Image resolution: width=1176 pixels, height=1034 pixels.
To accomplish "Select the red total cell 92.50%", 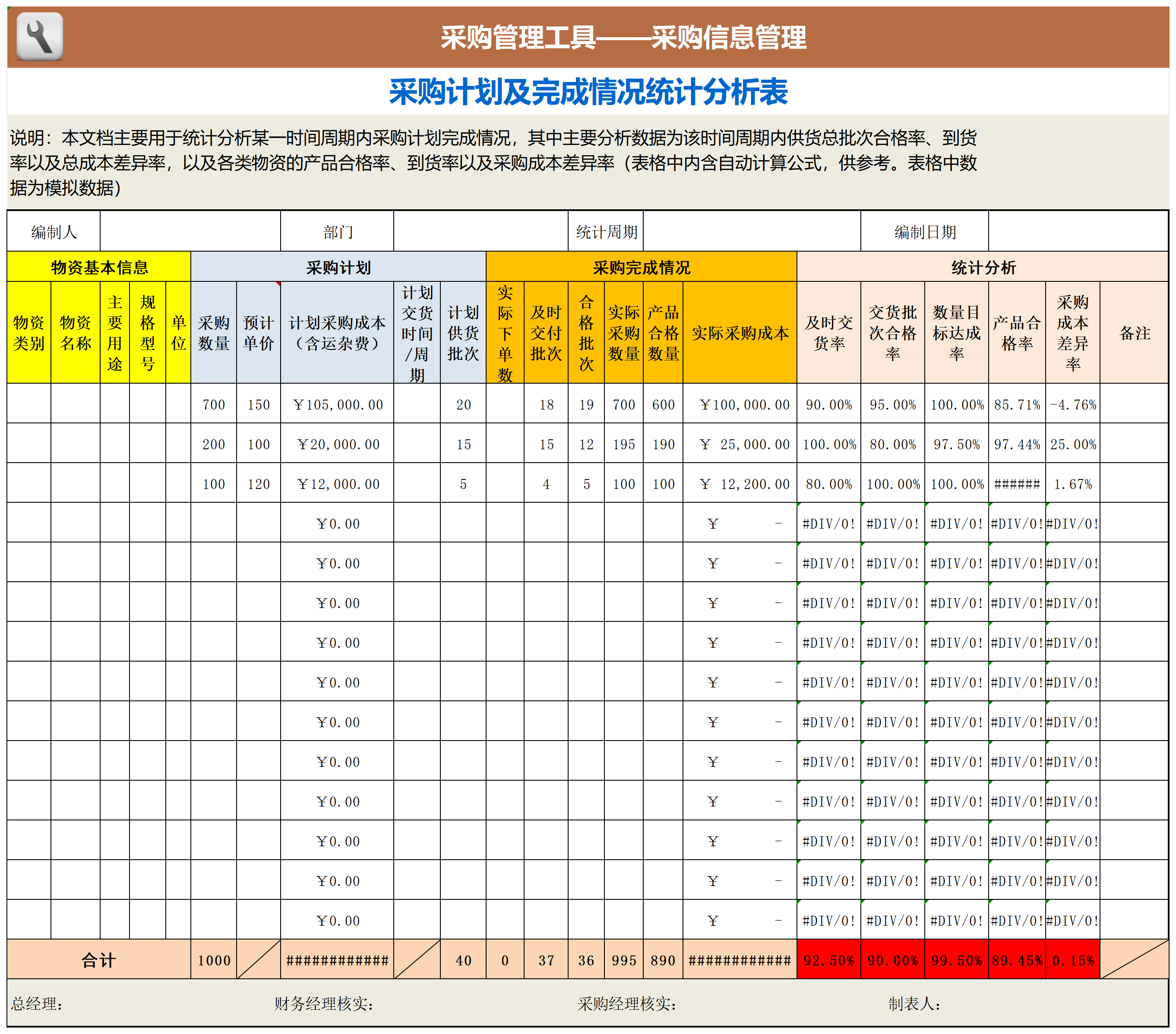I will [x=829, y=959].
